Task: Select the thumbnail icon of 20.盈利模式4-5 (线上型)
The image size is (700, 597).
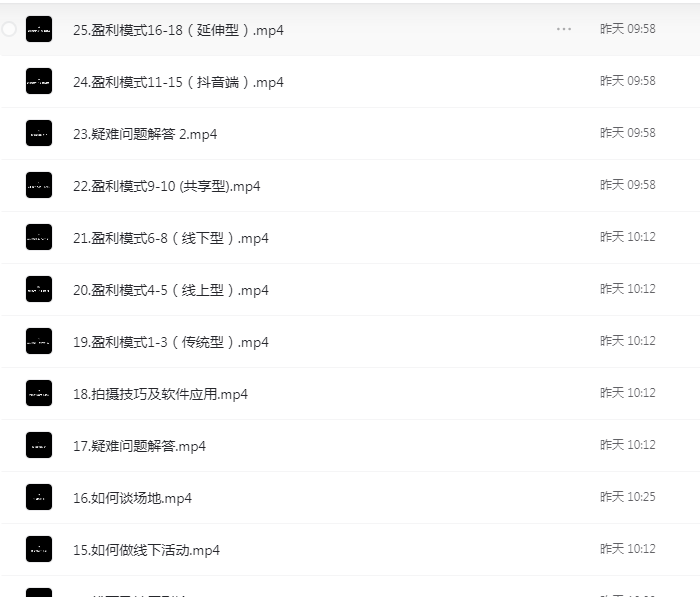Action: [39, 290]
